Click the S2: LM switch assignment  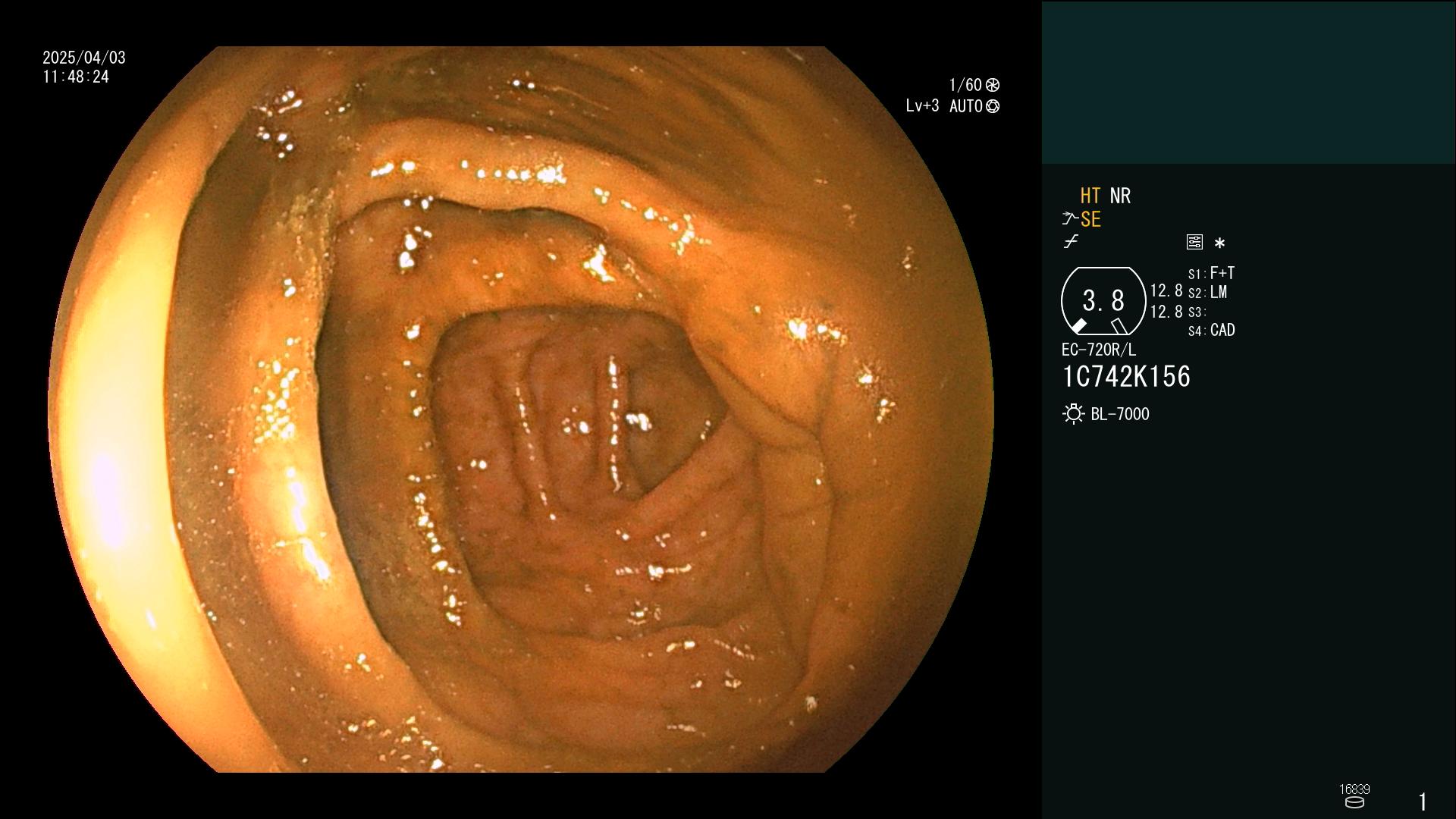click(x=1207, y=293)
